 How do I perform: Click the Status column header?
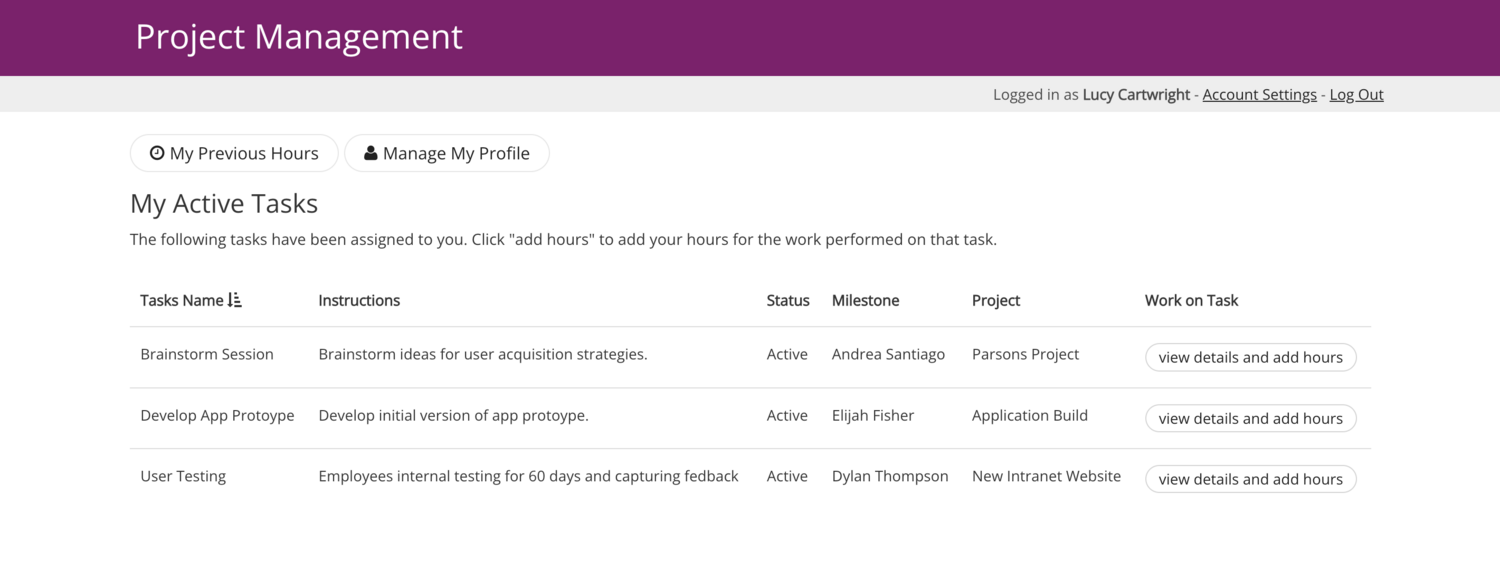point(788,300)
